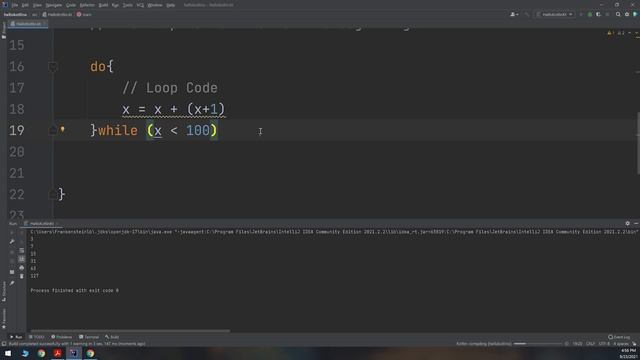Screen dimensions: 640x360
Task: Open the run configuration dropdown
Action: pyautogui.click(x=554, y=14)
